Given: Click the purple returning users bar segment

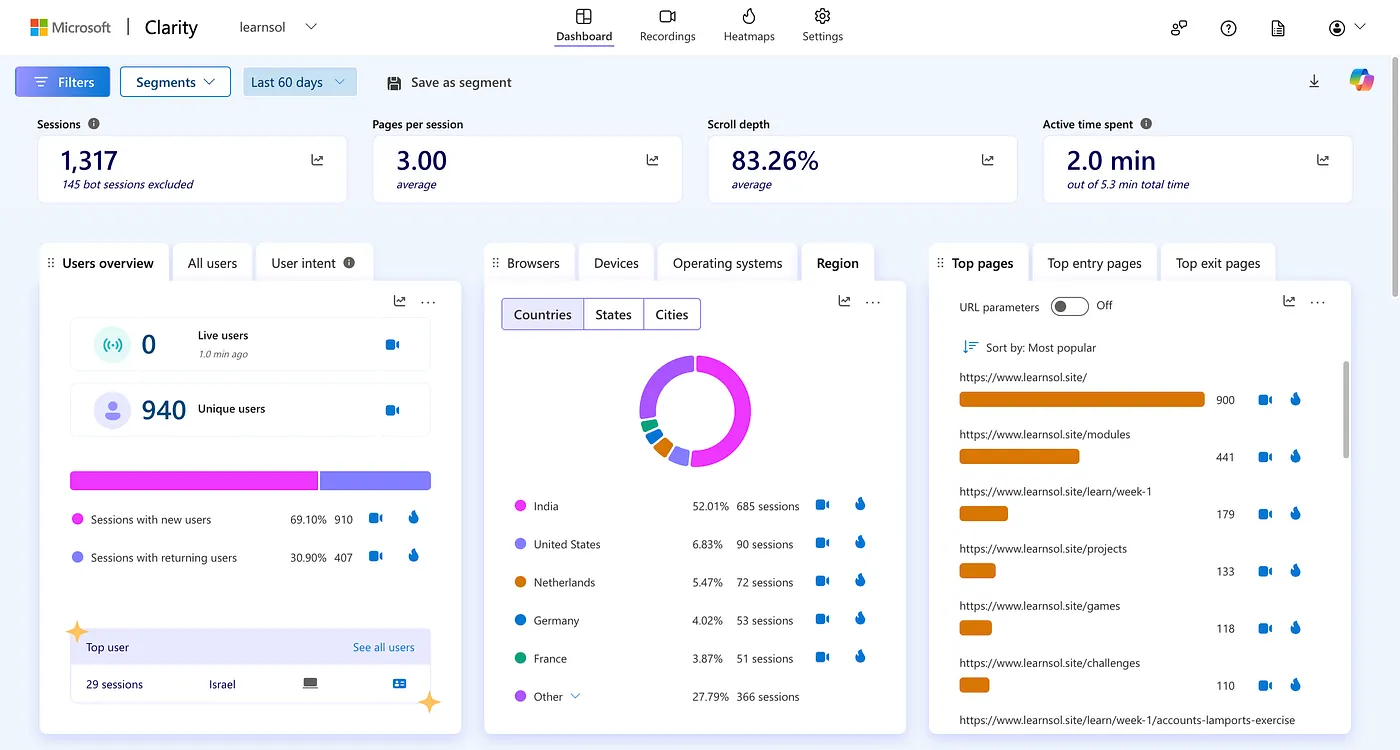Looking at the screenshot, I should 375,481.
